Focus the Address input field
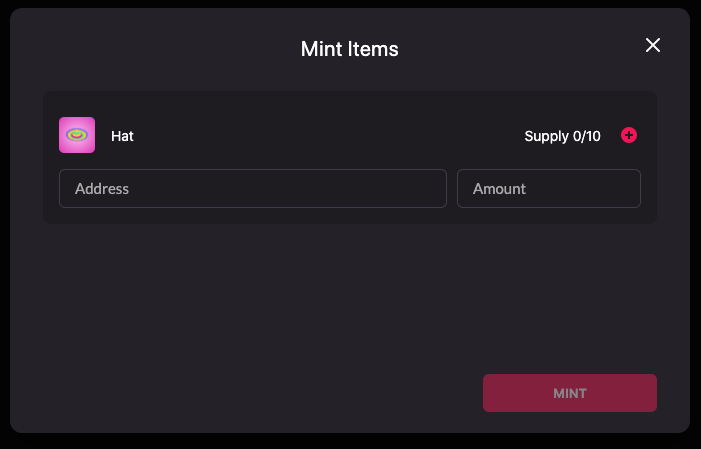This screenshot has height=449, width=701. [x=252, y=188]
